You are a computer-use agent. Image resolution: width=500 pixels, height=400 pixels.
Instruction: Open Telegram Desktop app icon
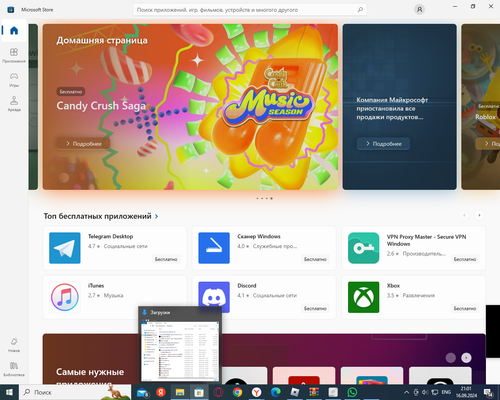point(65,248)
